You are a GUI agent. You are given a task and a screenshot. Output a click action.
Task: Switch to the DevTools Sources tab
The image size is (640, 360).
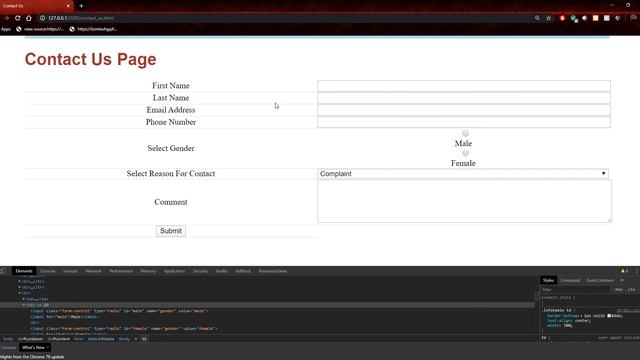[70, 271]
